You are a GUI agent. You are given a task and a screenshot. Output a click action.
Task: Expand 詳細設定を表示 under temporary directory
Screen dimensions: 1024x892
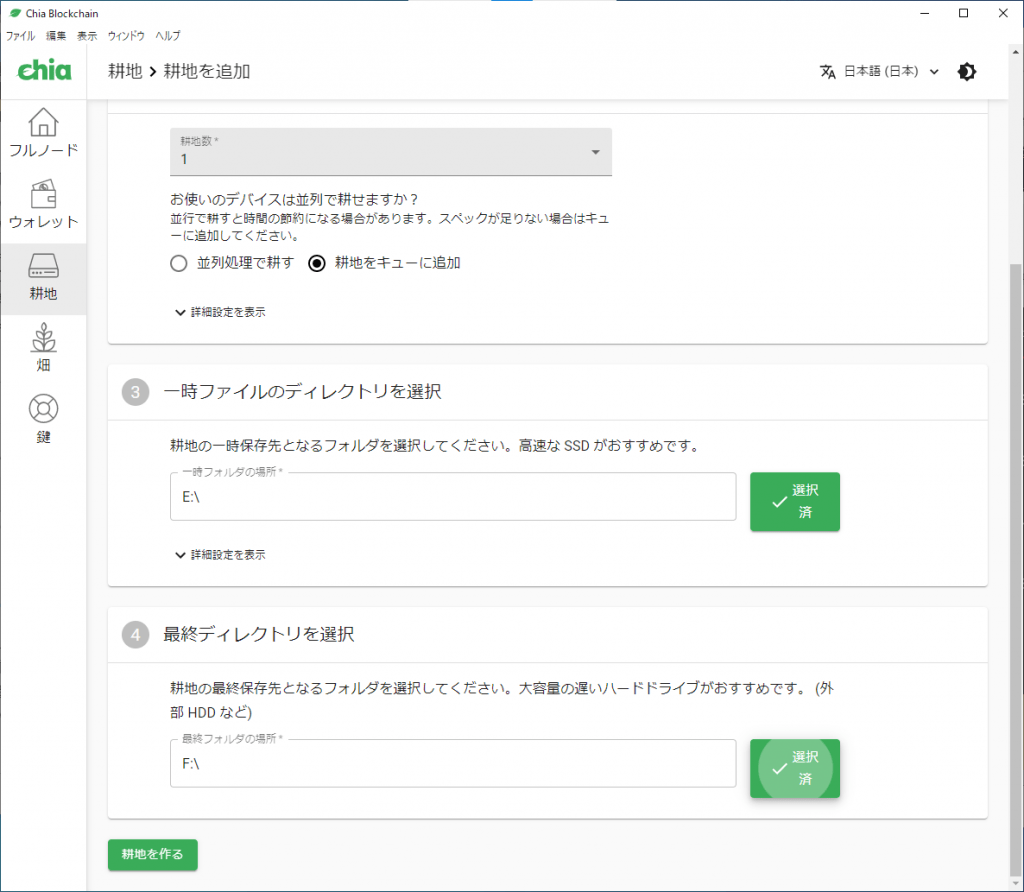pos(220,554)
